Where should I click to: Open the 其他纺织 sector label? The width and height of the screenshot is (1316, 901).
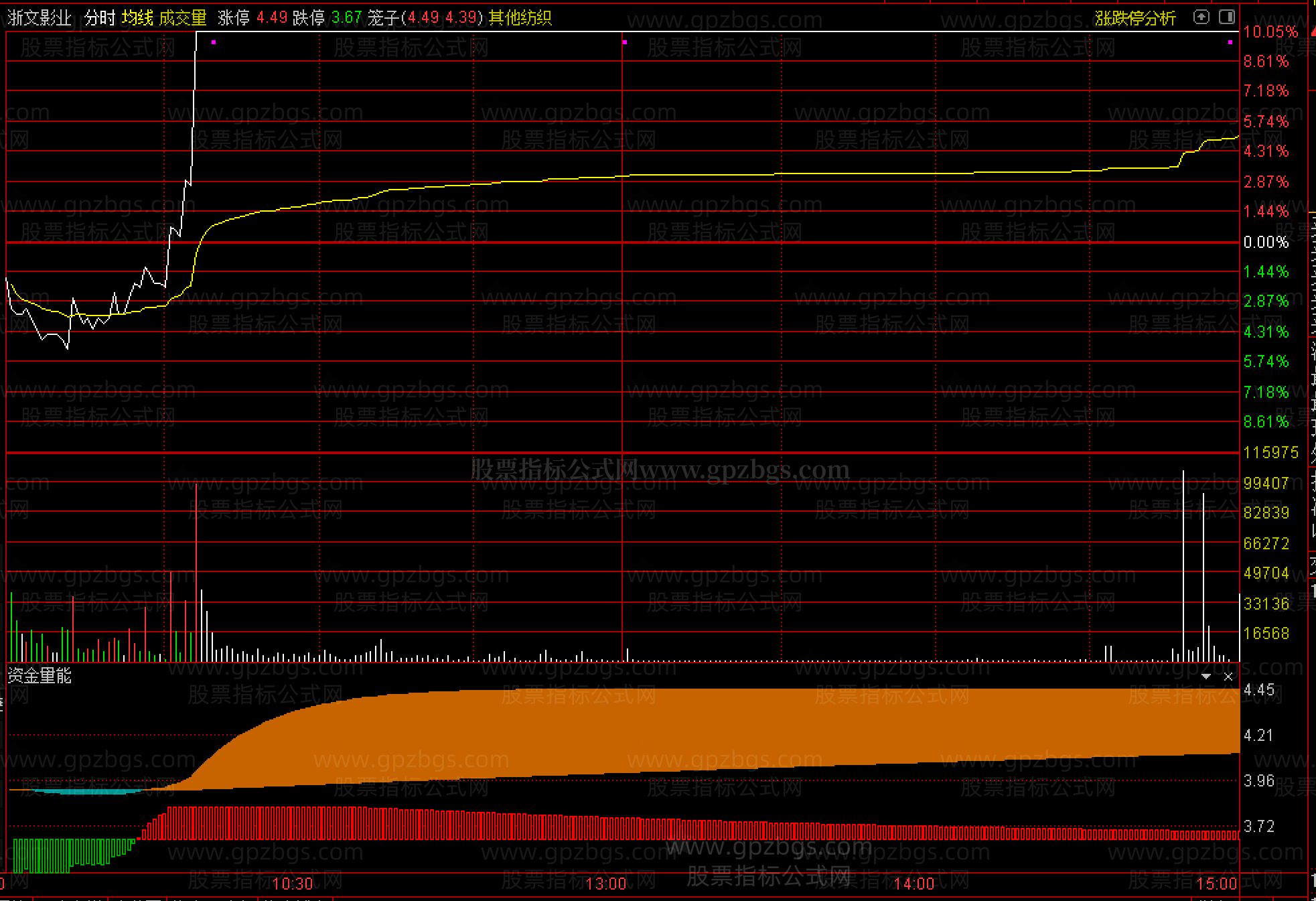520,18
